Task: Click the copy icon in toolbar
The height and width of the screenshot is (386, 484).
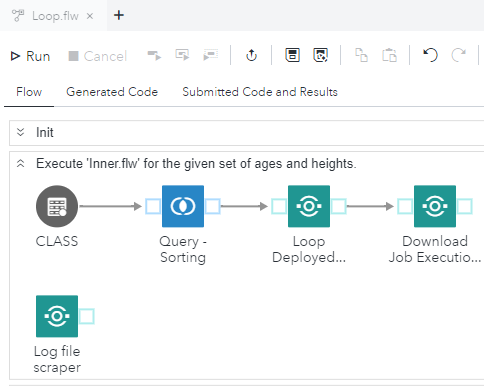Action: pos(361,55)
